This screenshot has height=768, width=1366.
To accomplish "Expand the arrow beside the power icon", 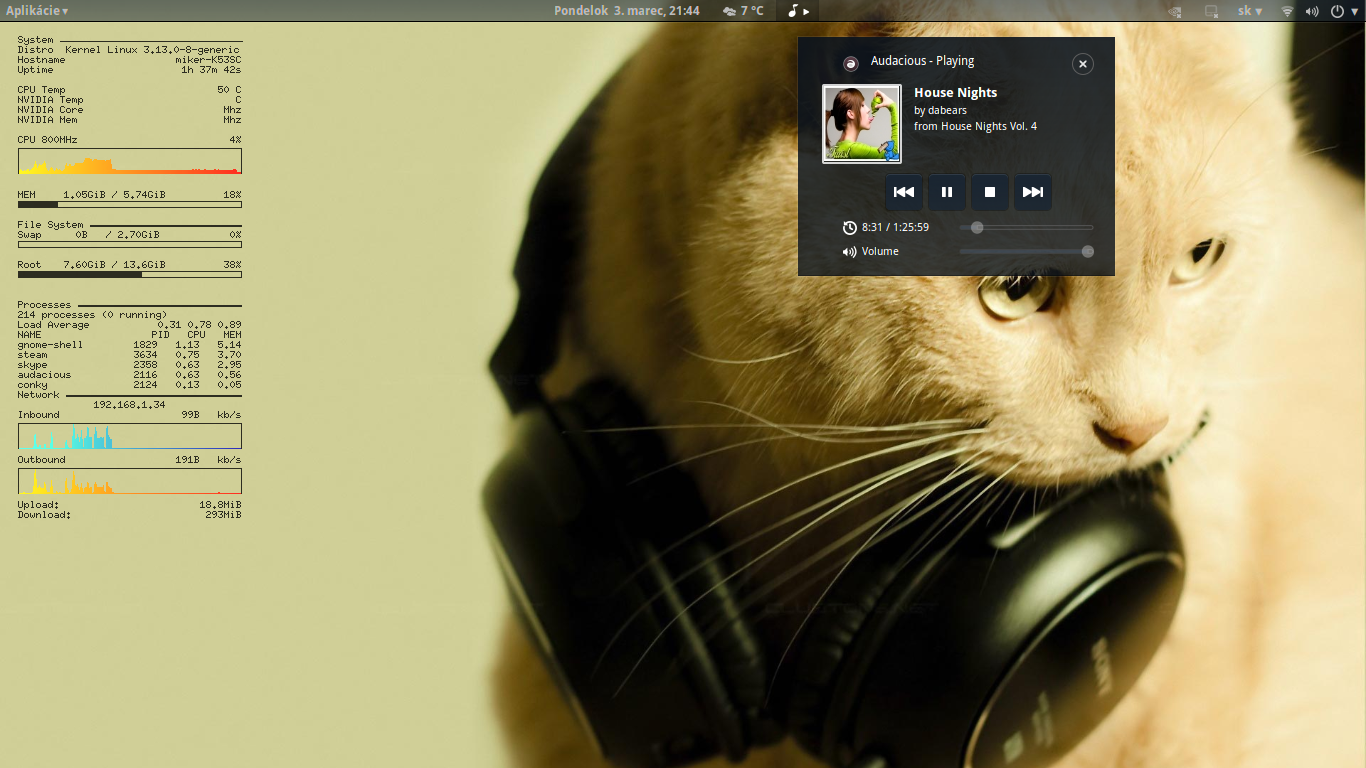I will pos(1354,12).
